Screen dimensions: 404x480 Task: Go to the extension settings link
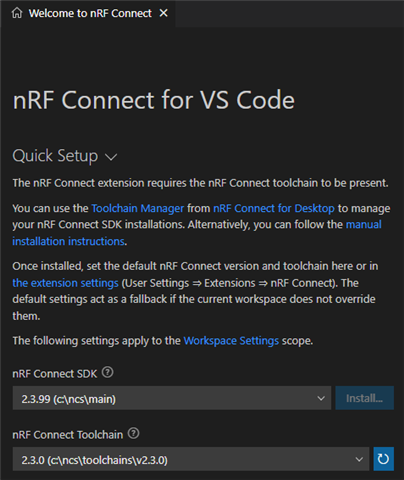65,283
